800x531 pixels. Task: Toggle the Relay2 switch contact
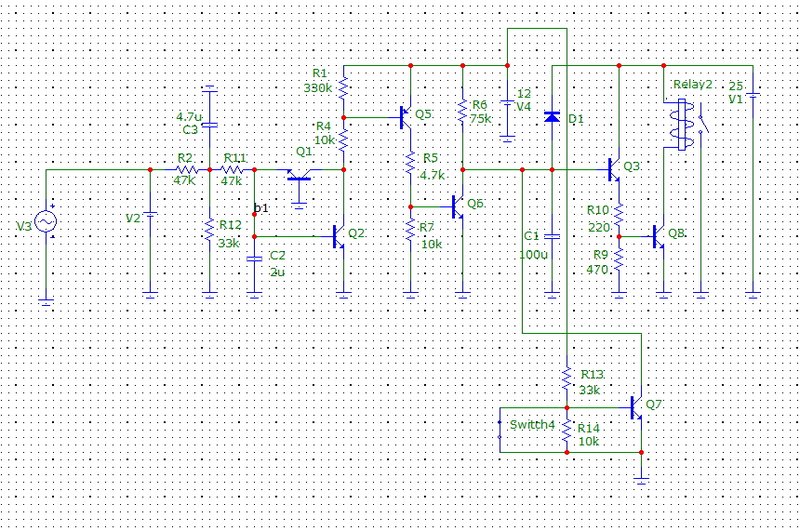tap(702, 118)
